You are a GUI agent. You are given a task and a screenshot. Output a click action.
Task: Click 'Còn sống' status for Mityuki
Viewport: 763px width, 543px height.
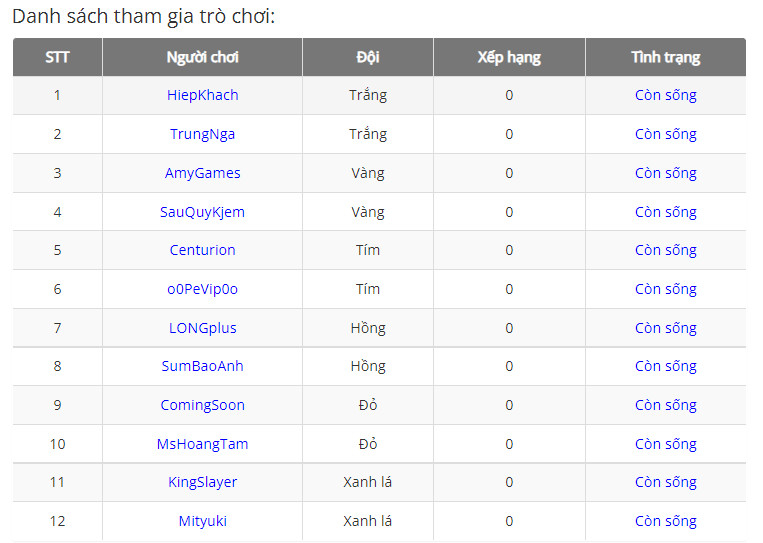coord(665,521)
